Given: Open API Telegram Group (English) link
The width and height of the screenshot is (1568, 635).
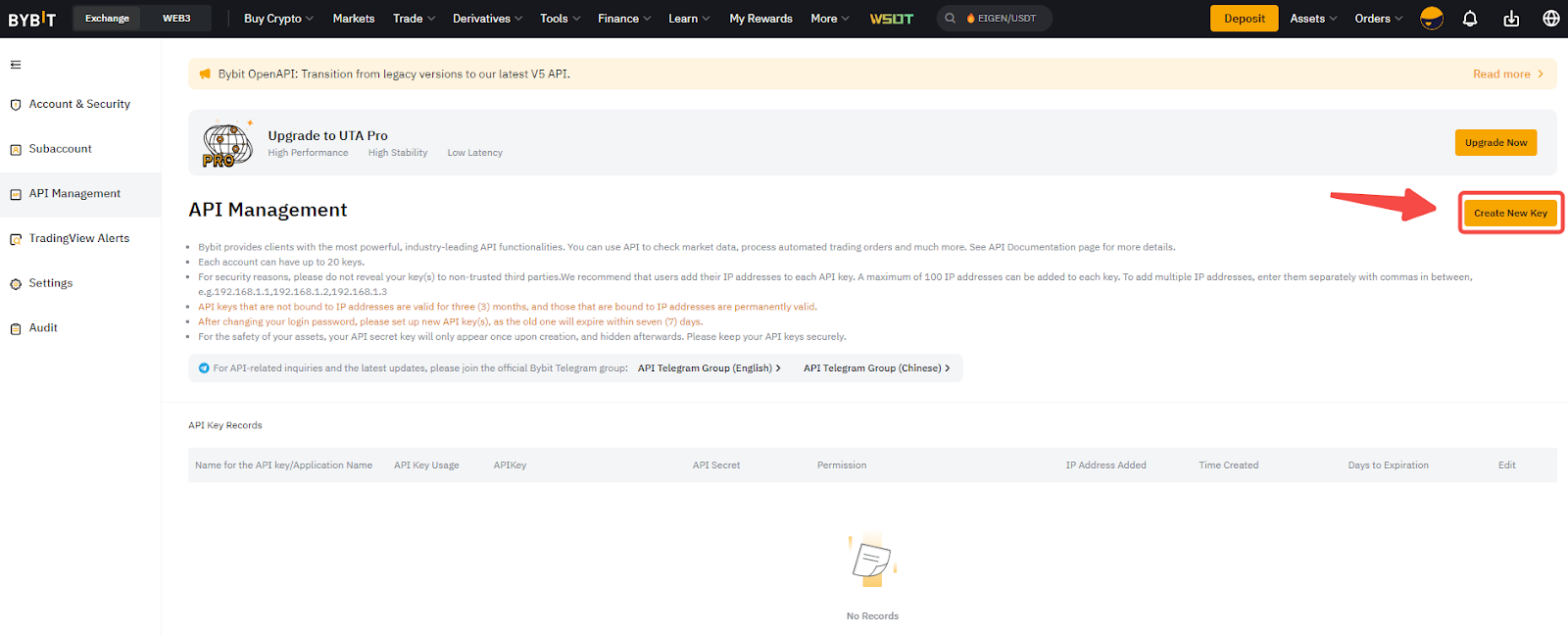Looking at the screenshot, I should (709, 368).
